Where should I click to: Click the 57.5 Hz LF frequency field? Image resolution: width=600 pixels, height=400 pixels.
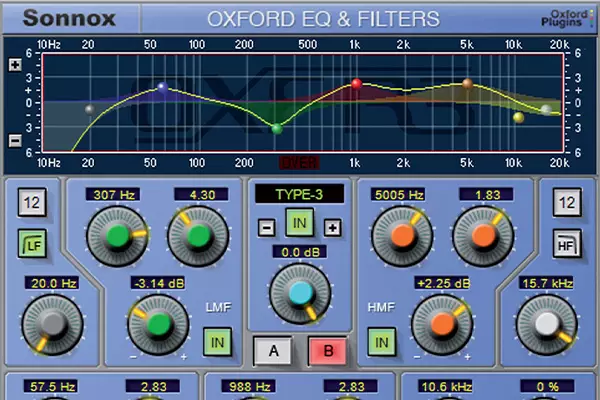point(51,387)
